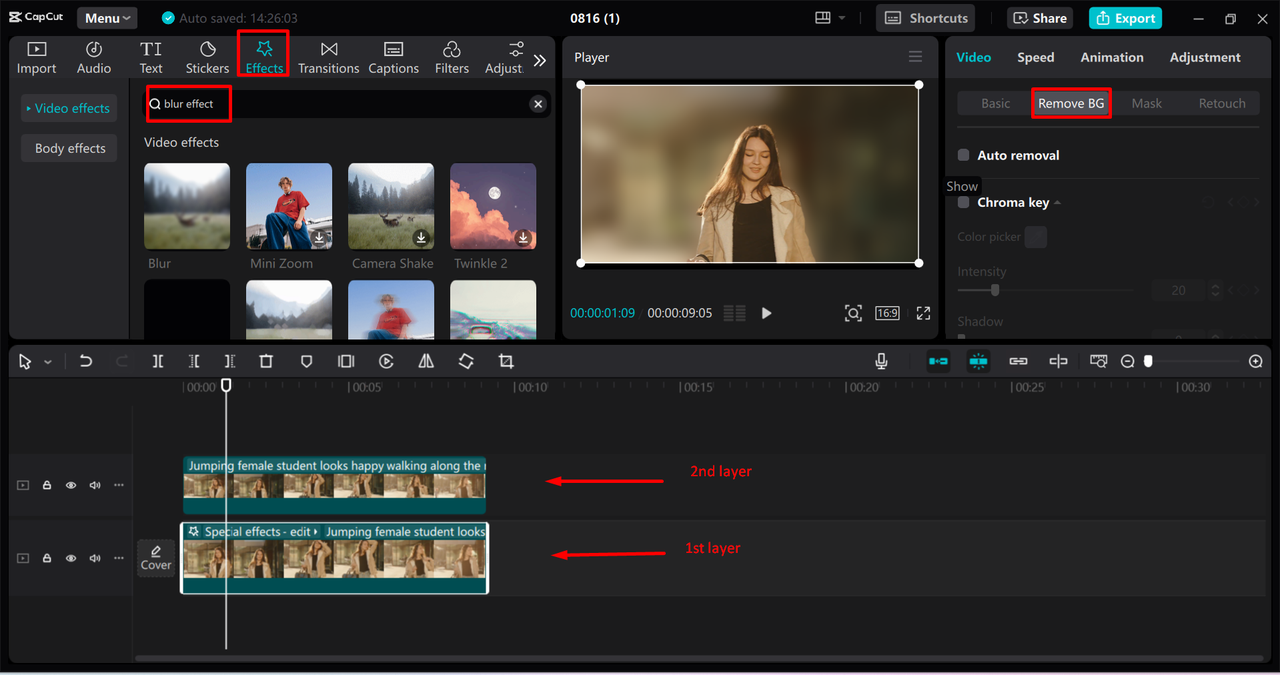Viewport: 1280px width, 675px height.
Task: Open the layout switcher dropdown
Action: tap(830, 18)
